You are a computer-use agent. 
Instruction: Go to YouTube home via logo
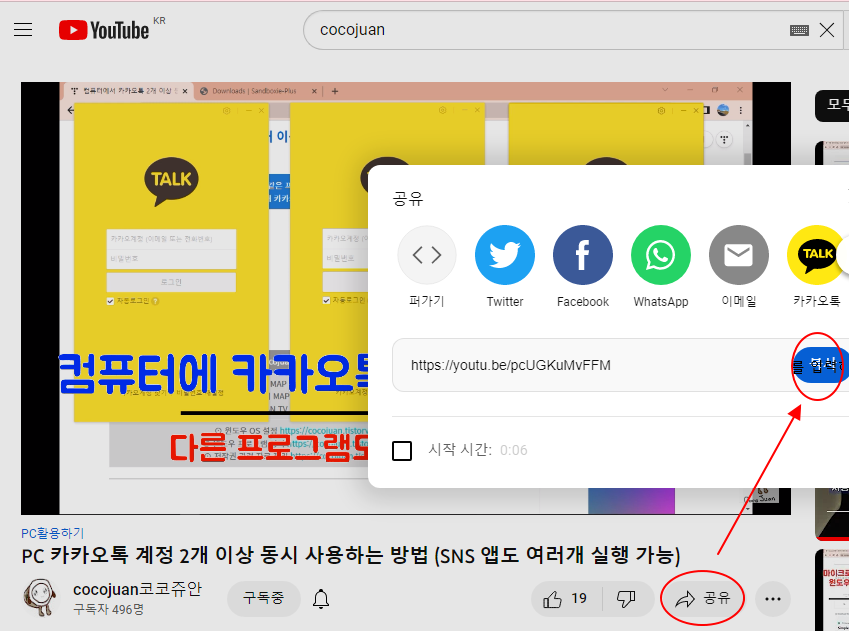tap(104, 30)
